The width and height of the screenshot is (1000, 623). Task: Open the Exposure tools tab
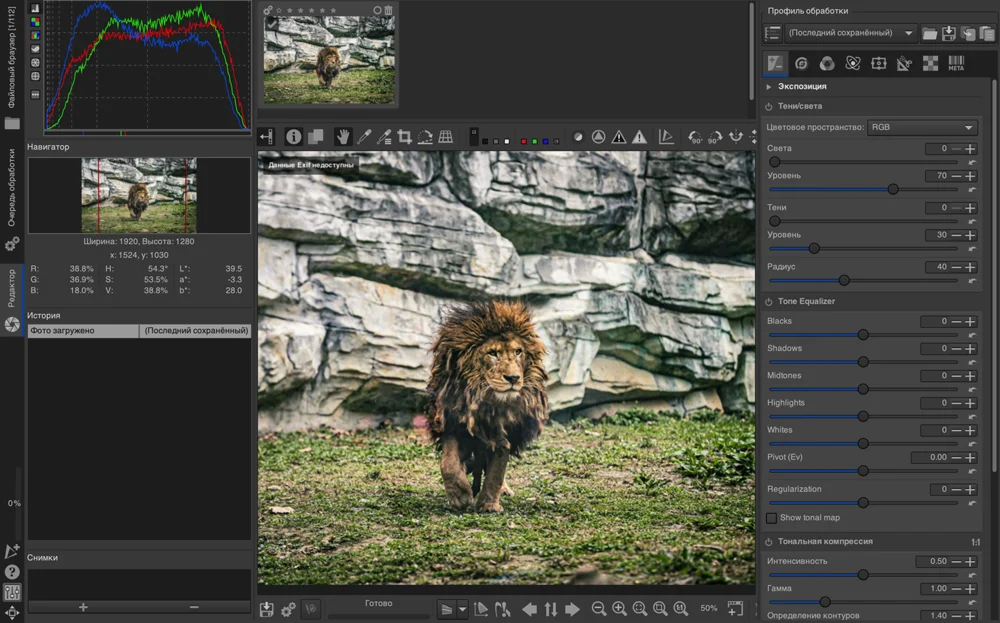pos(775,63)
